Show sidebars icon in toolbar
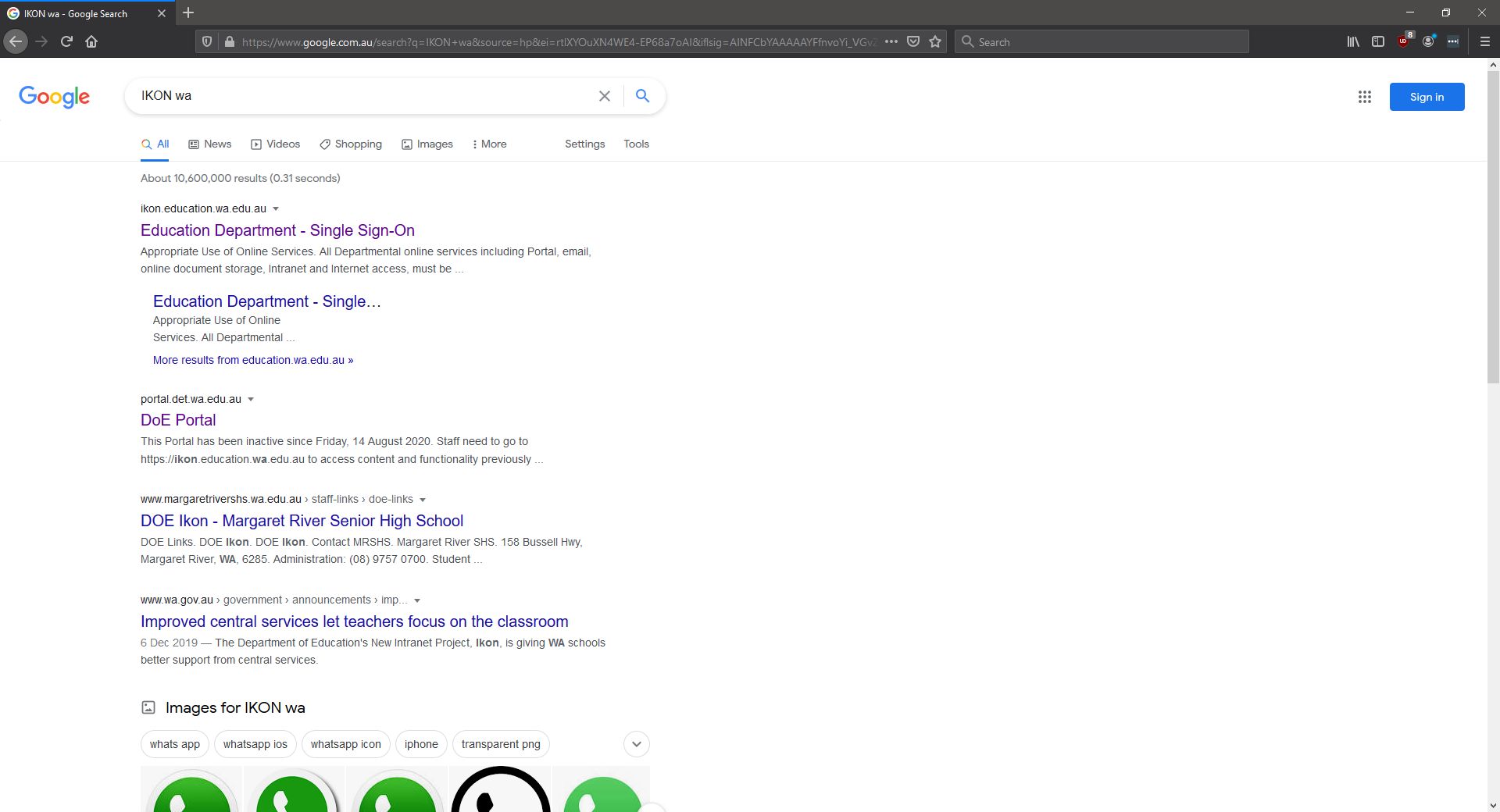 click(x=1378, y=41)
